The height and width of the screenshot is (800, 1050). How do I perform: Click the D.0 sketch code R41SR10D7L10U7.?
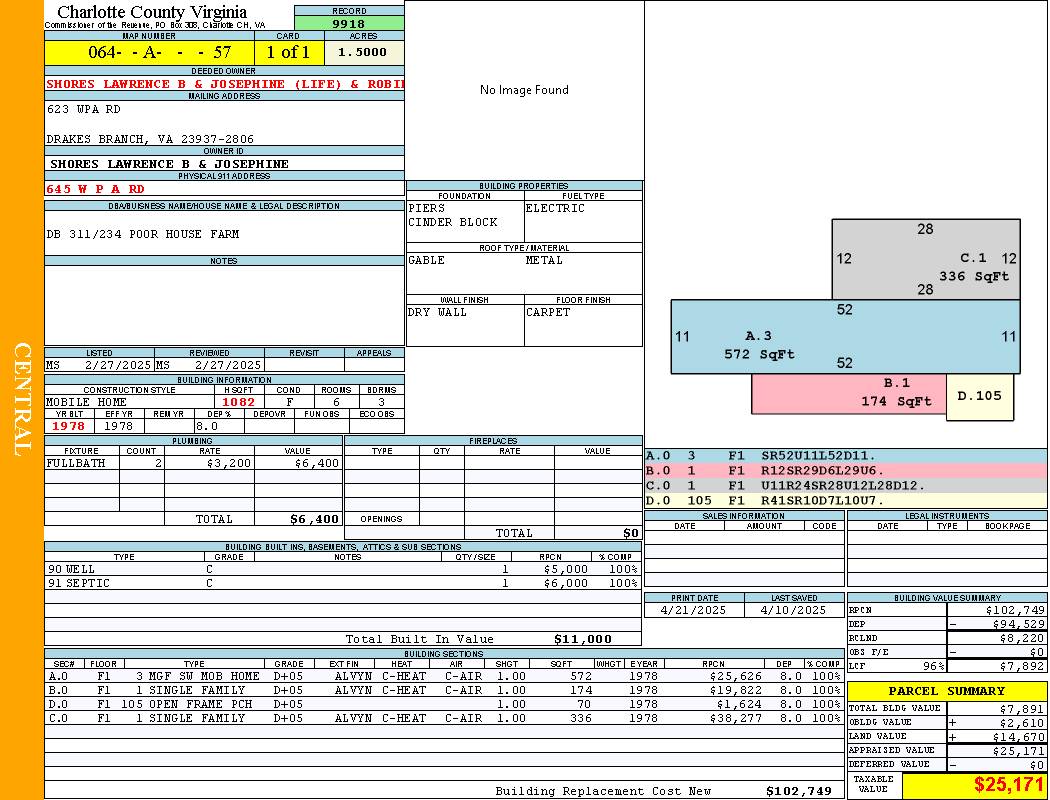point(822,500)
